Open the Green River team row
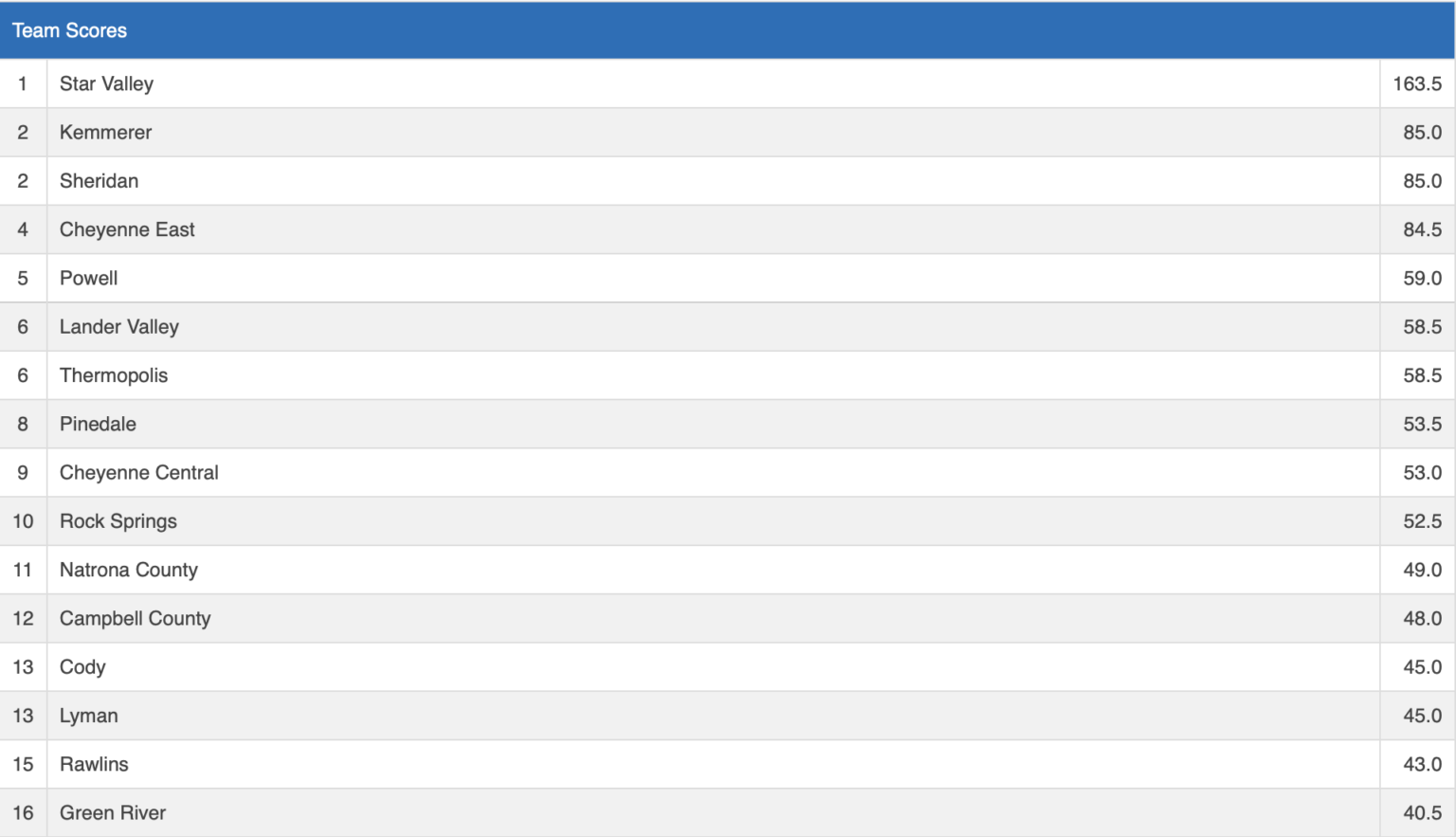Image resolution: width=1456 pixels, height=837 pixels. click(x=112, y=812)
